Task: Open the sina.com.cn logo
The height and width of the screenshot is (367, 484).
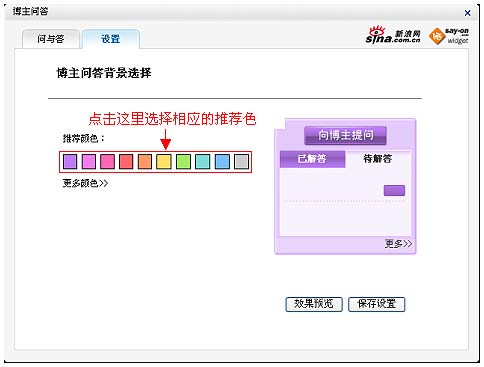Action: (x=393, y=35)
